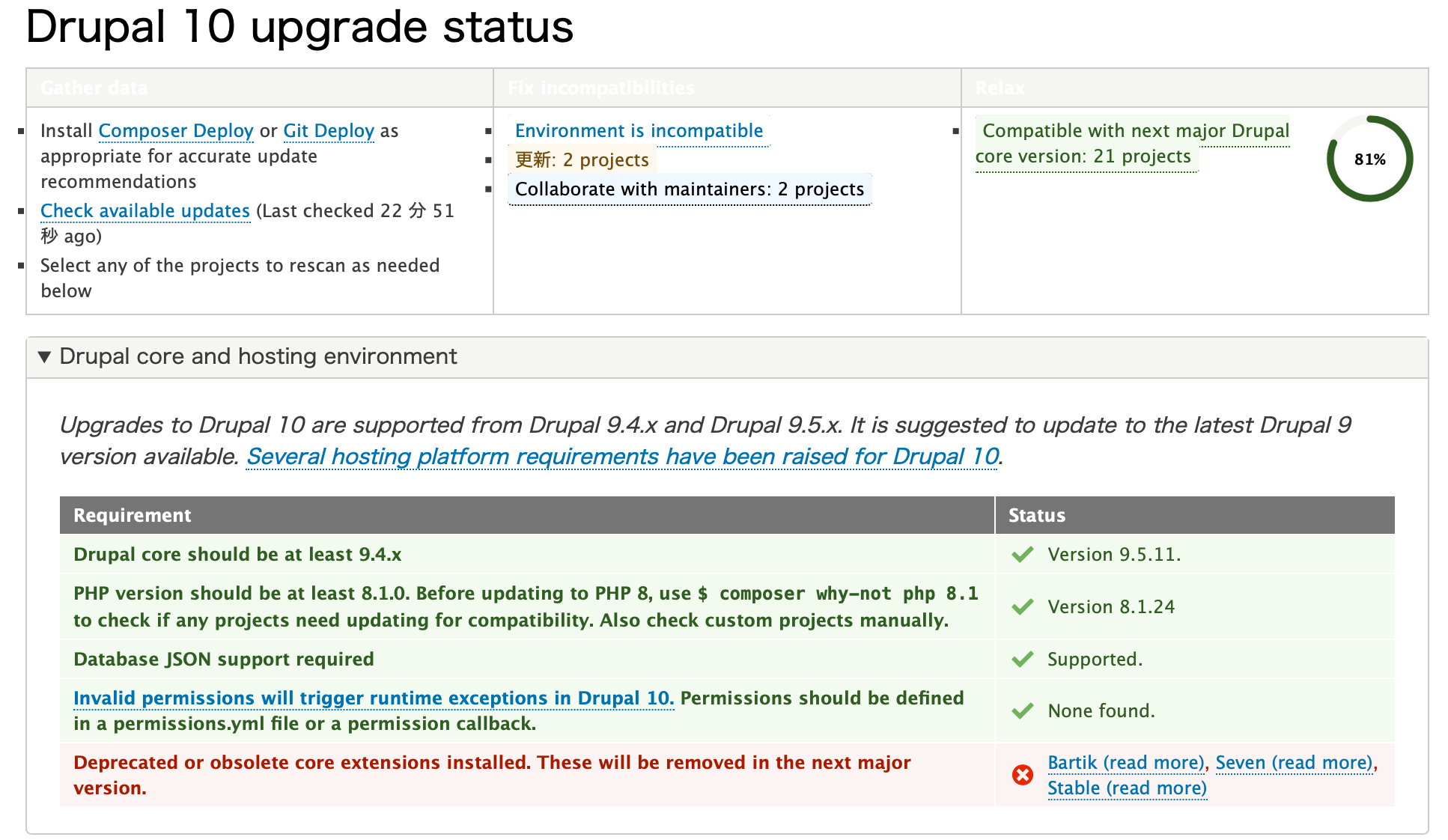Open Compatible with next major Drupal link

point(1134,131)
